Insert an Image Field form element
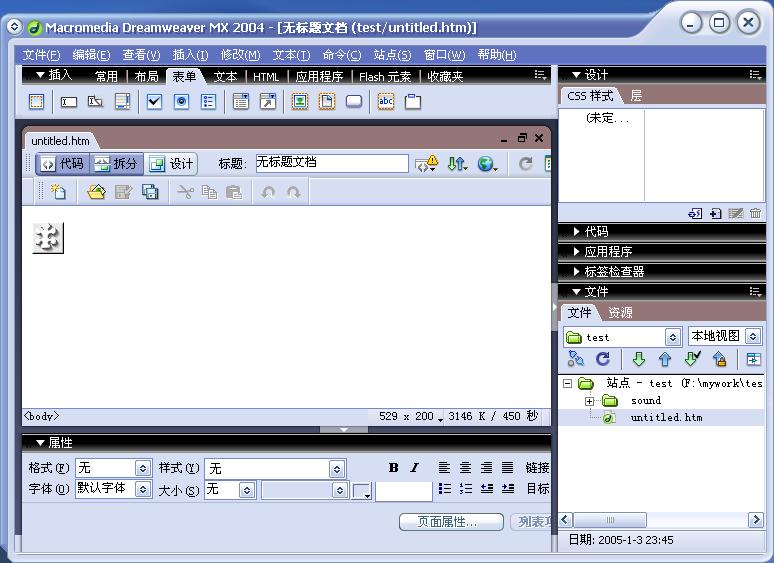Image resolution: width=774 pixels, height=563 pixels. click(300, 102)
